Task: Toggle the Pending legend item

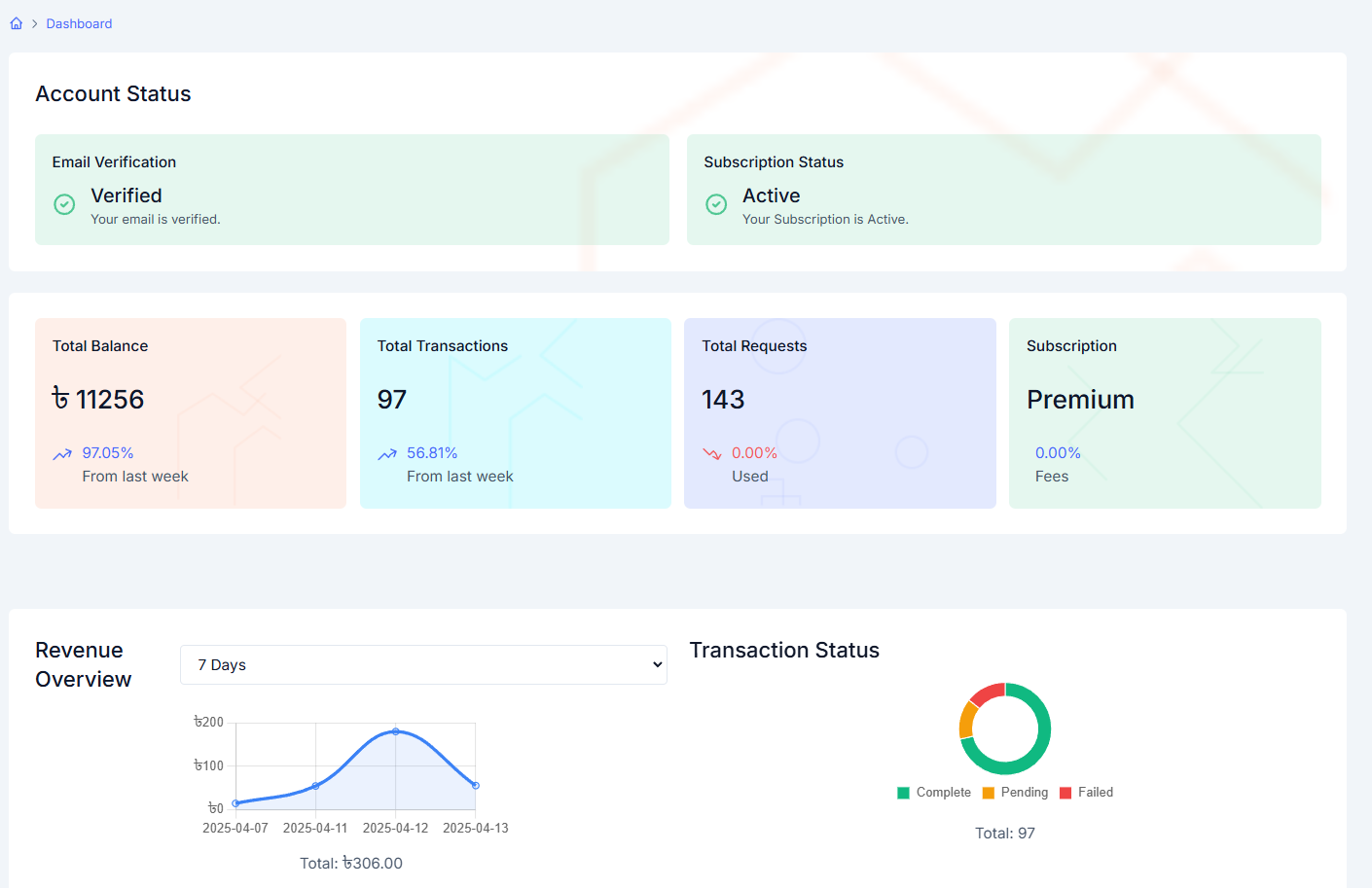Action: [1016, 793]
